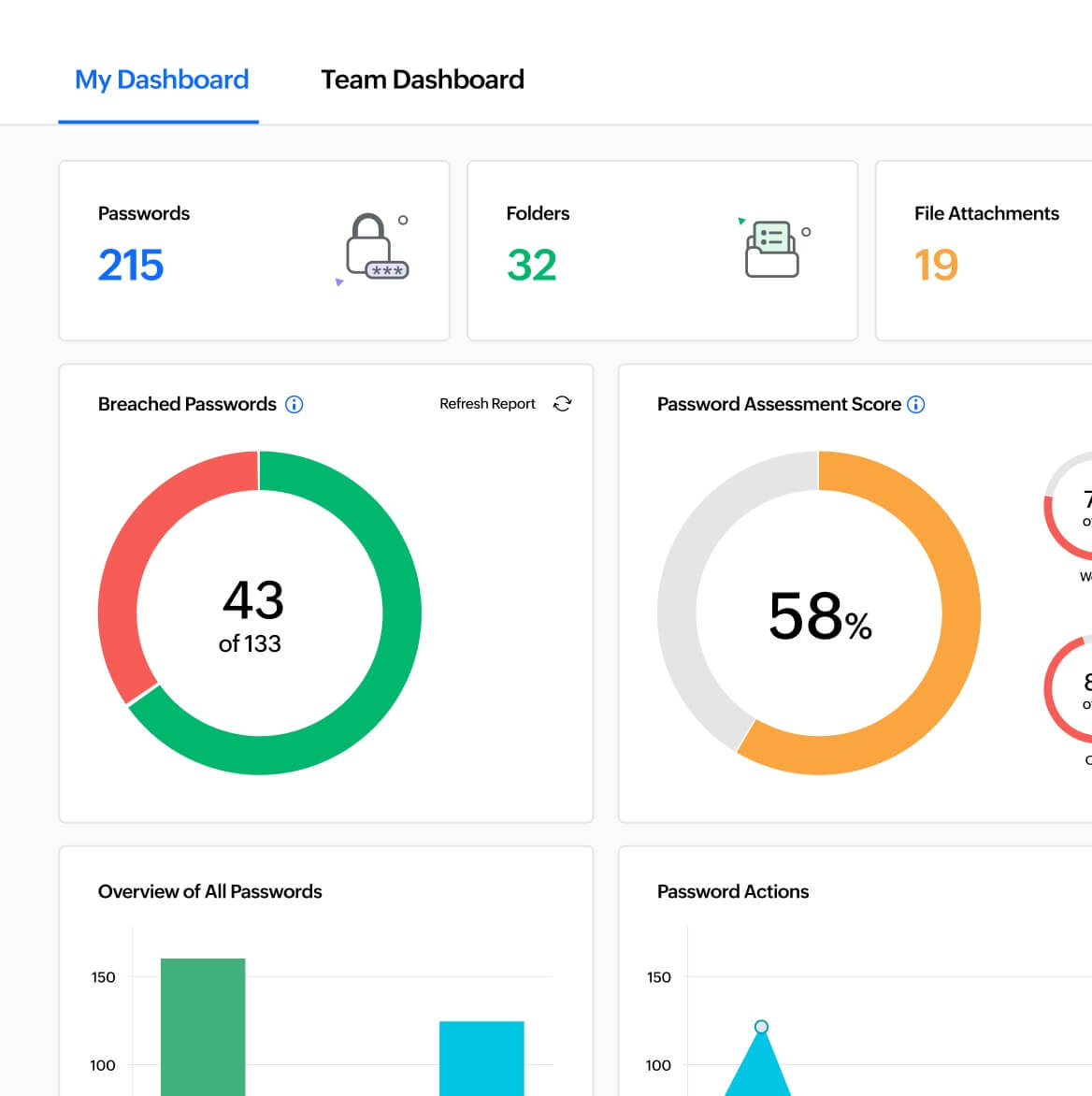Click the Password Assessment Score info icon

click(916, 404)
